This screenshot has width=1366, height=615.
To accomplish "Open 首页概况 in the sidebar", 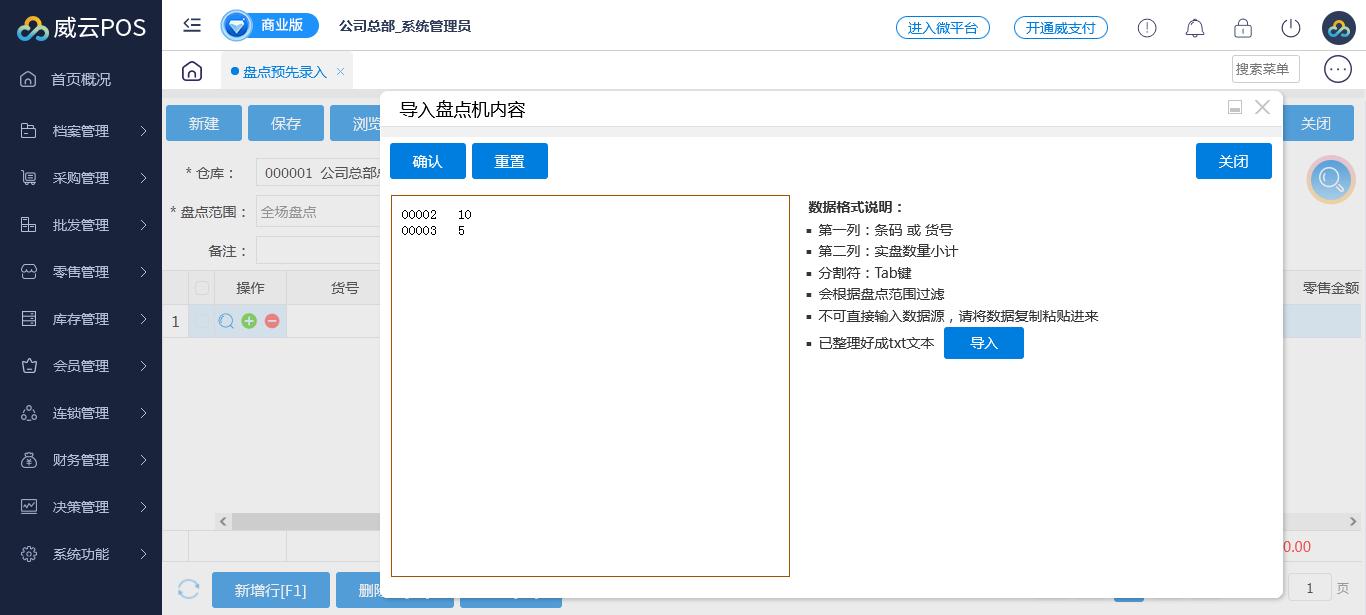I will 81,79.
